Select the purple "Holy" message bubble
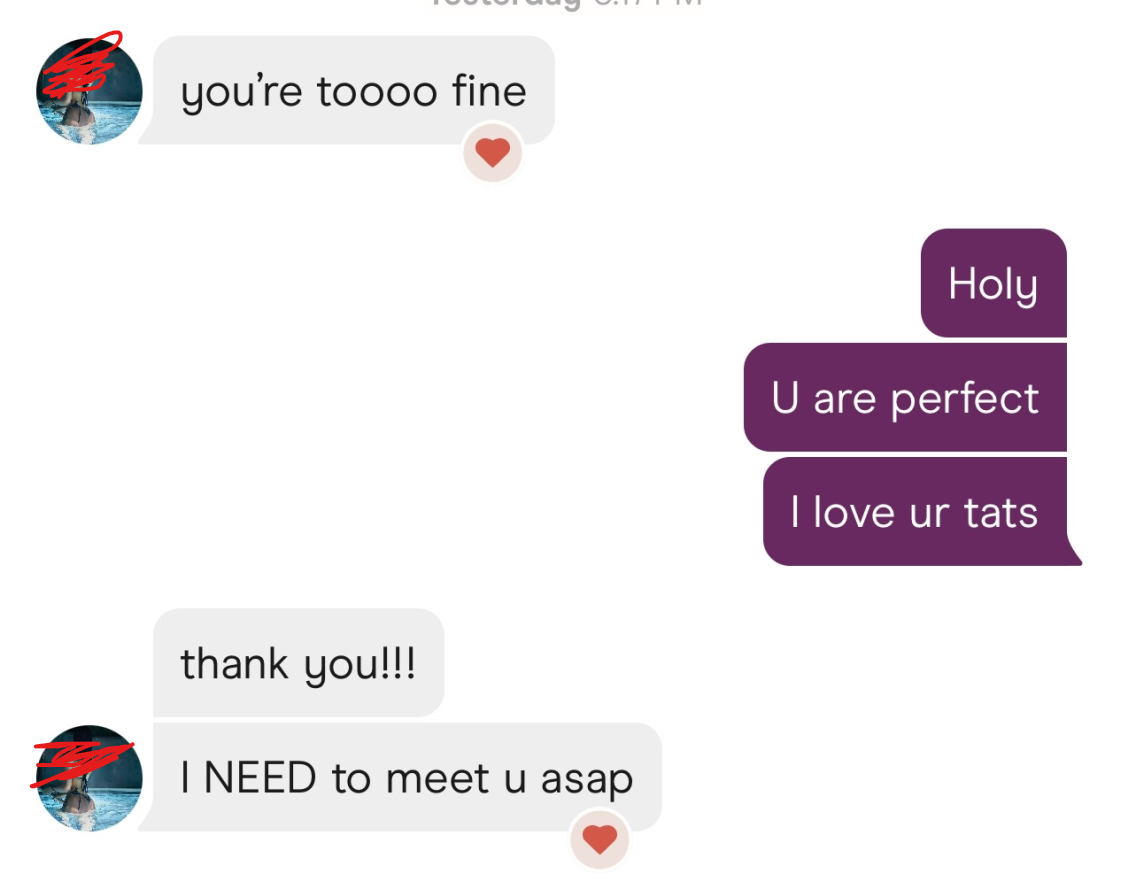Screen dimensions: 1129x883 993,283
